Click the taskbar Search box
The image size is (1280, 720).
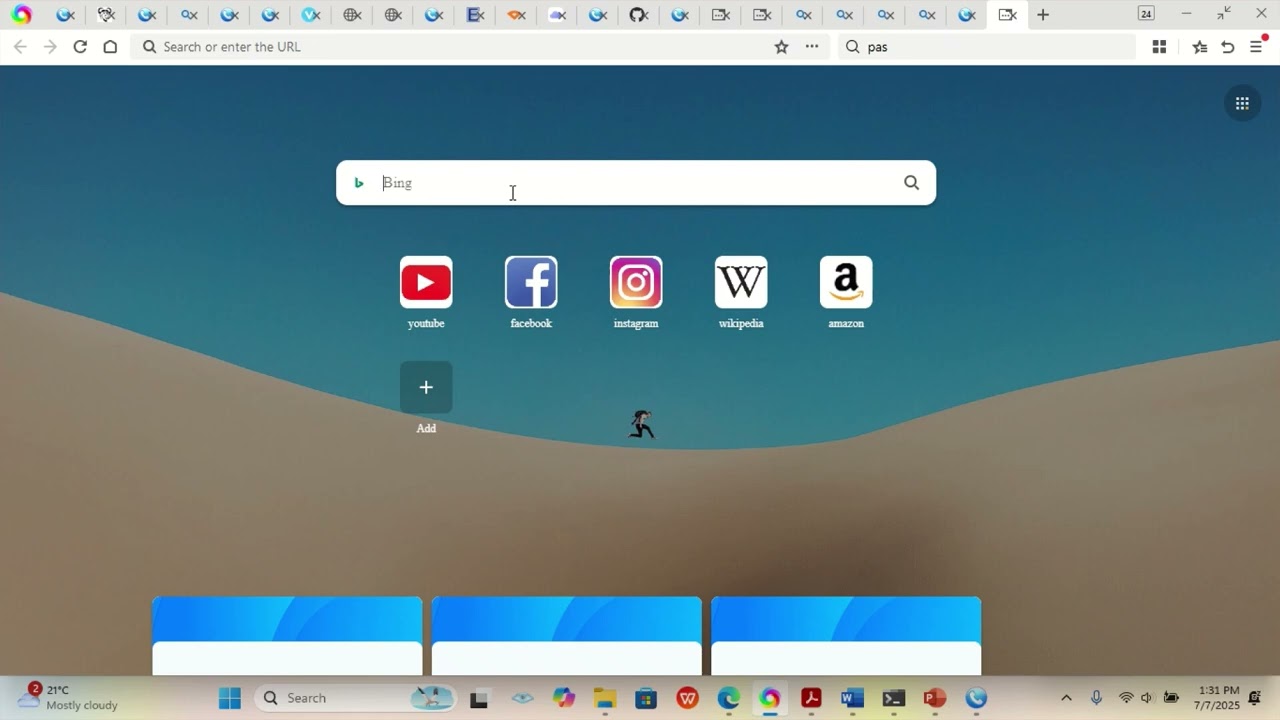click(355, 698)
